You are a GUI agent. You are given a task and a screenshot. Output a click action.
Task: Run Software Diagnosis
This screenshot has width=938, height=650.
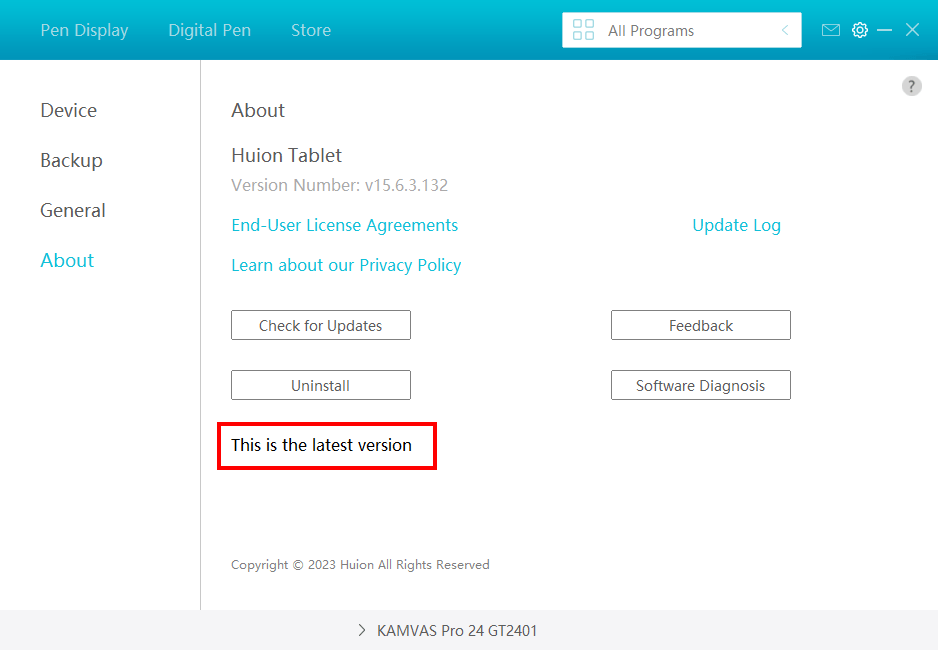click(x=701, y=385)
